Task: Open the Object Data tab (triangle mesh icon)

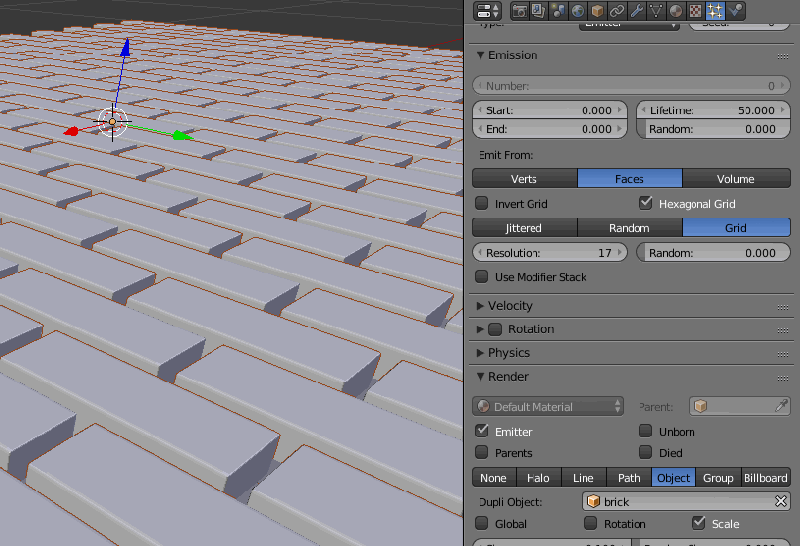Action: pos(656,11)
